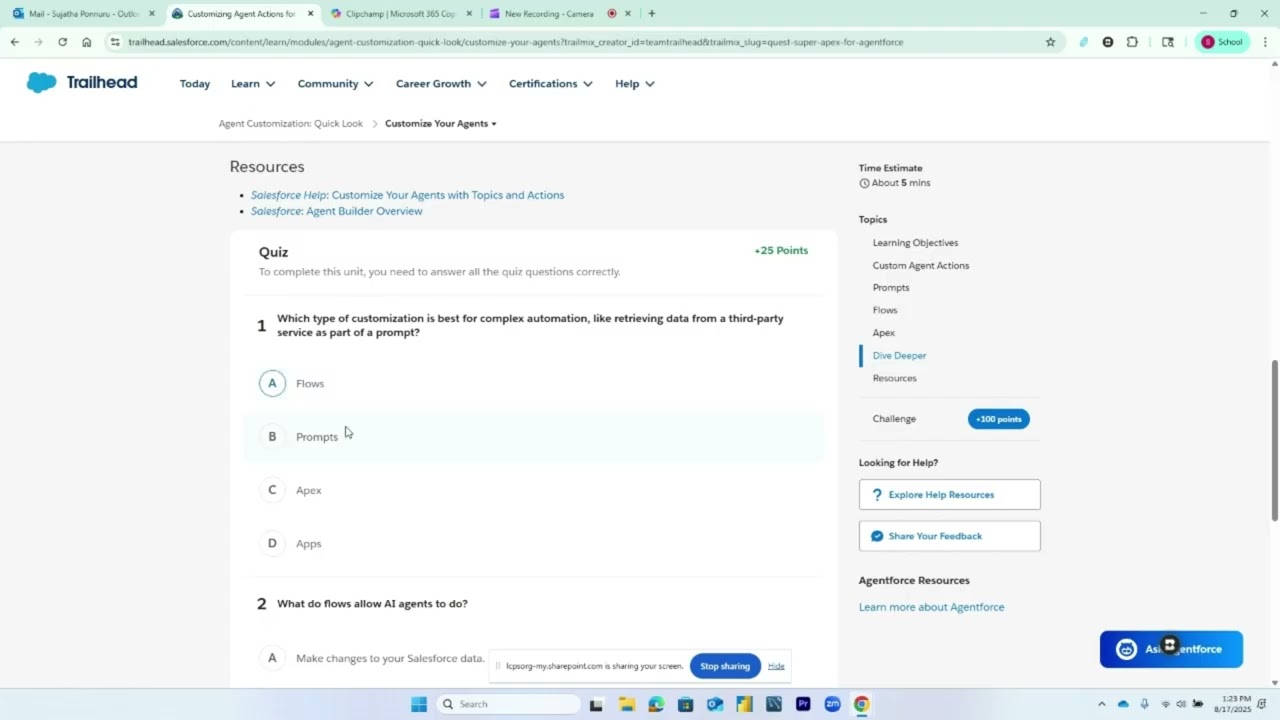Click the page vertical scrollbar
1280x720 pixels.
click(x=1275, y=440)
